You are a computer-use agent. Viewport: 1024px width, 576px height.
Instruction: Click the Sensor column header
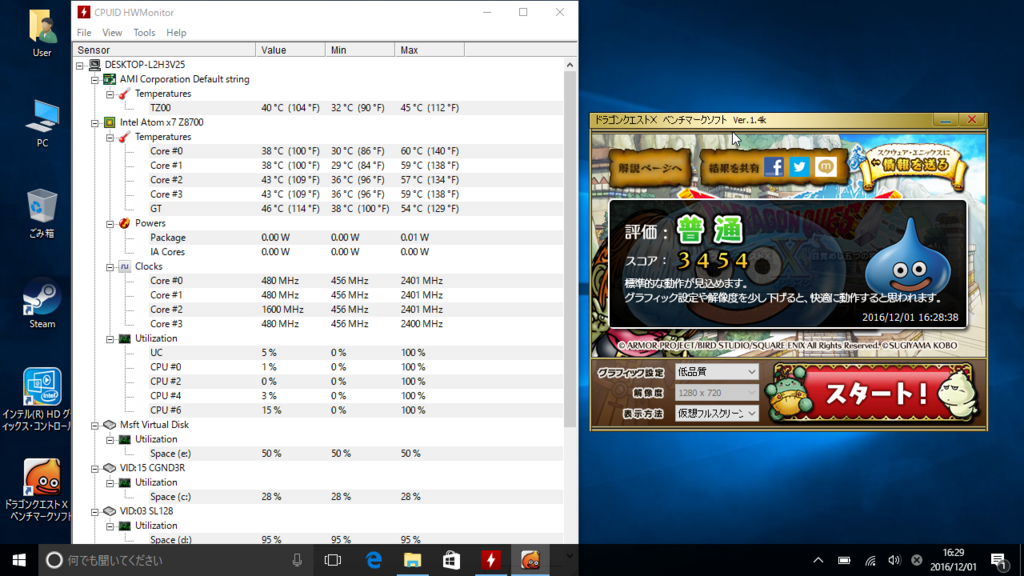(x=164, y=50)
